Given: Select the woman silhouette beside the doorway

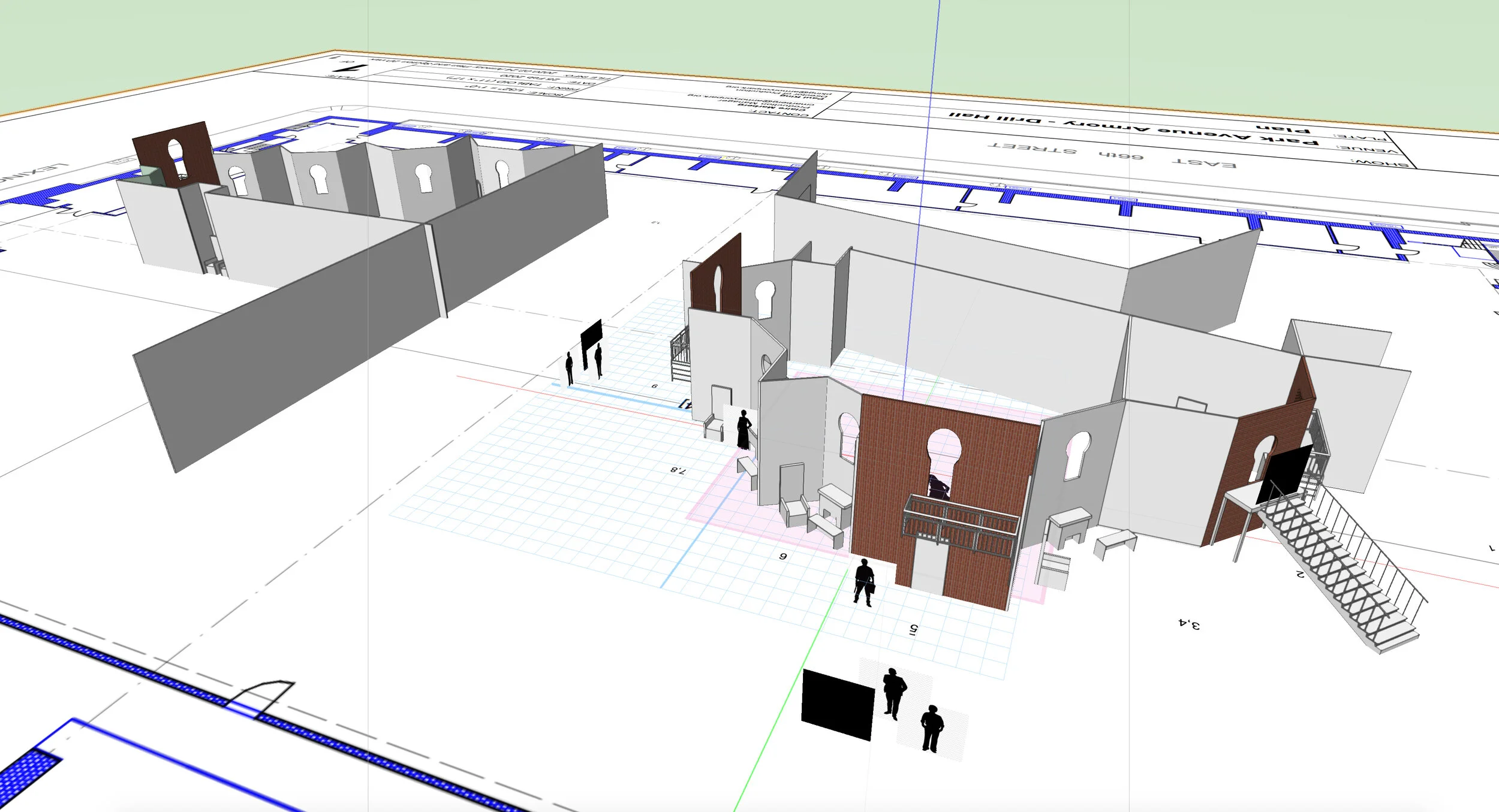Looking at the screenshot, I should [744, 430].
